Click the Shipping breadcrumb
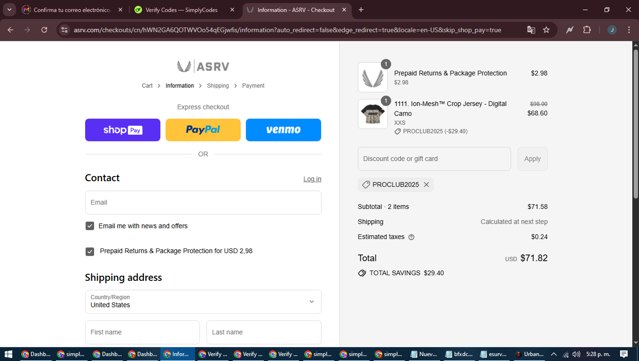 (218, 86)
